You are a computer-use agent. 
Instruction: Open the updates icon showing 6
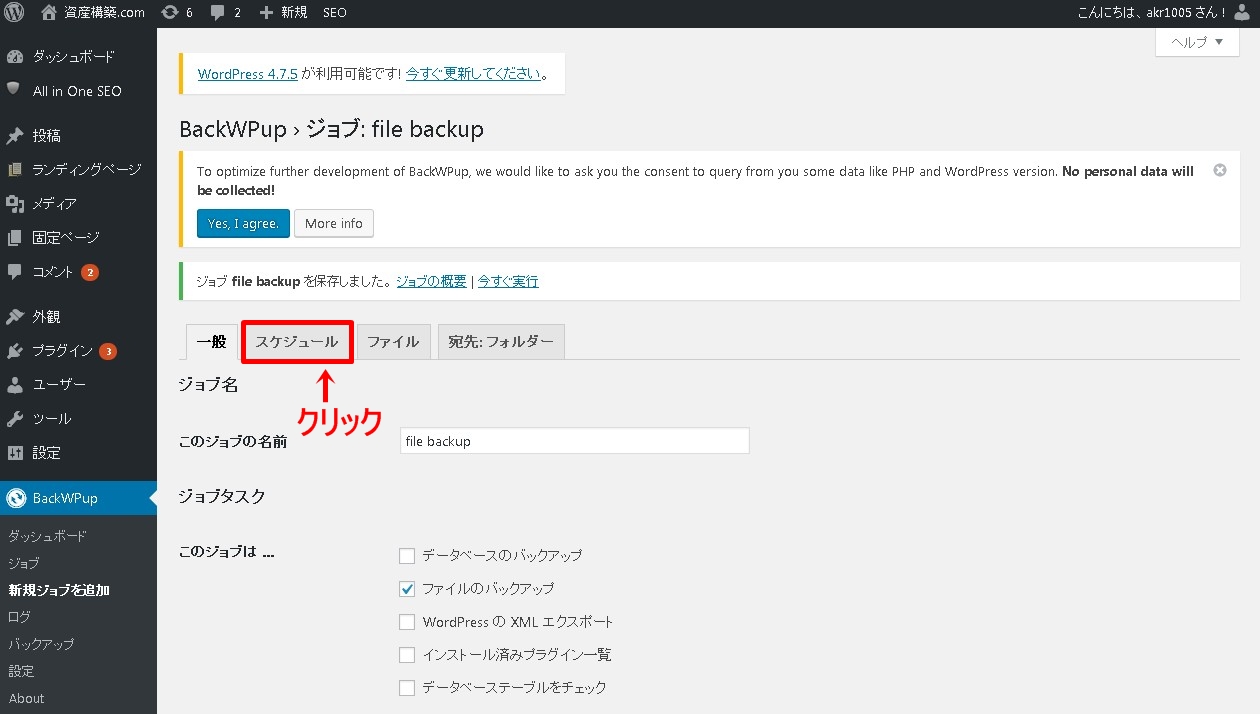[170, 13]
